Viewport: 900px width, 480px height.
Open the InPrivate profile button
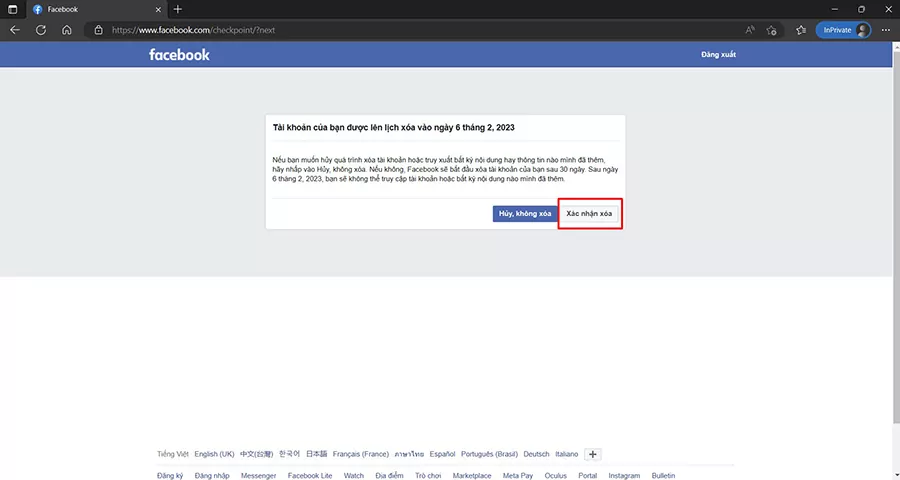click(x=843, y=30)
